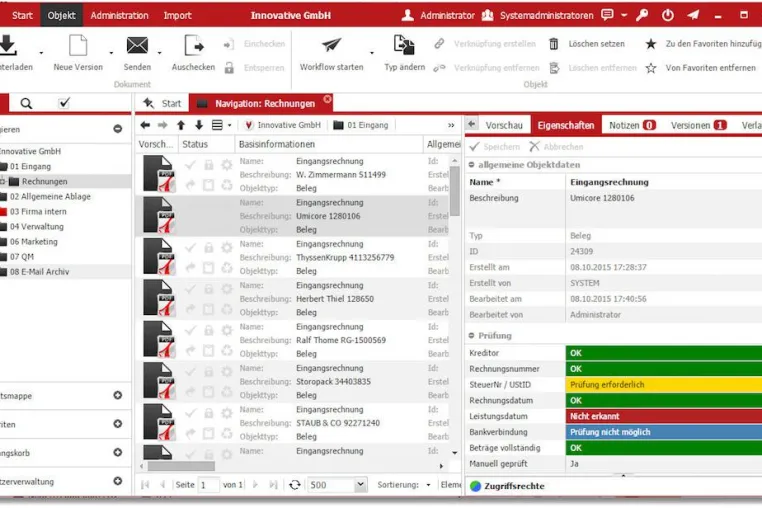Click the blue Prüfung nicht möglich status field
Image resolution: width=762 pixels, height=508 pixels.
pyautogui.click(x=664, y=432)
